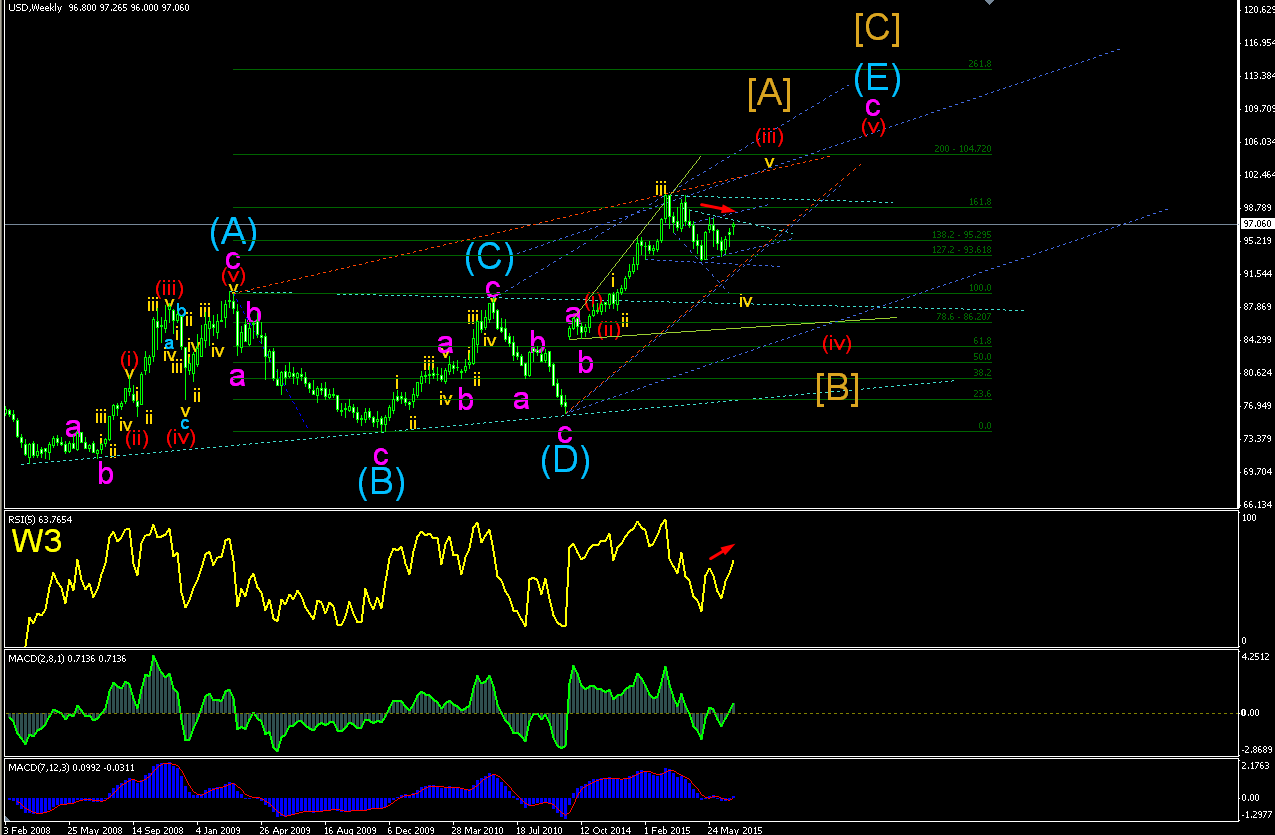Click the 1 Feb 2015 date label
1275x835 pixels.
click(666, 830)
